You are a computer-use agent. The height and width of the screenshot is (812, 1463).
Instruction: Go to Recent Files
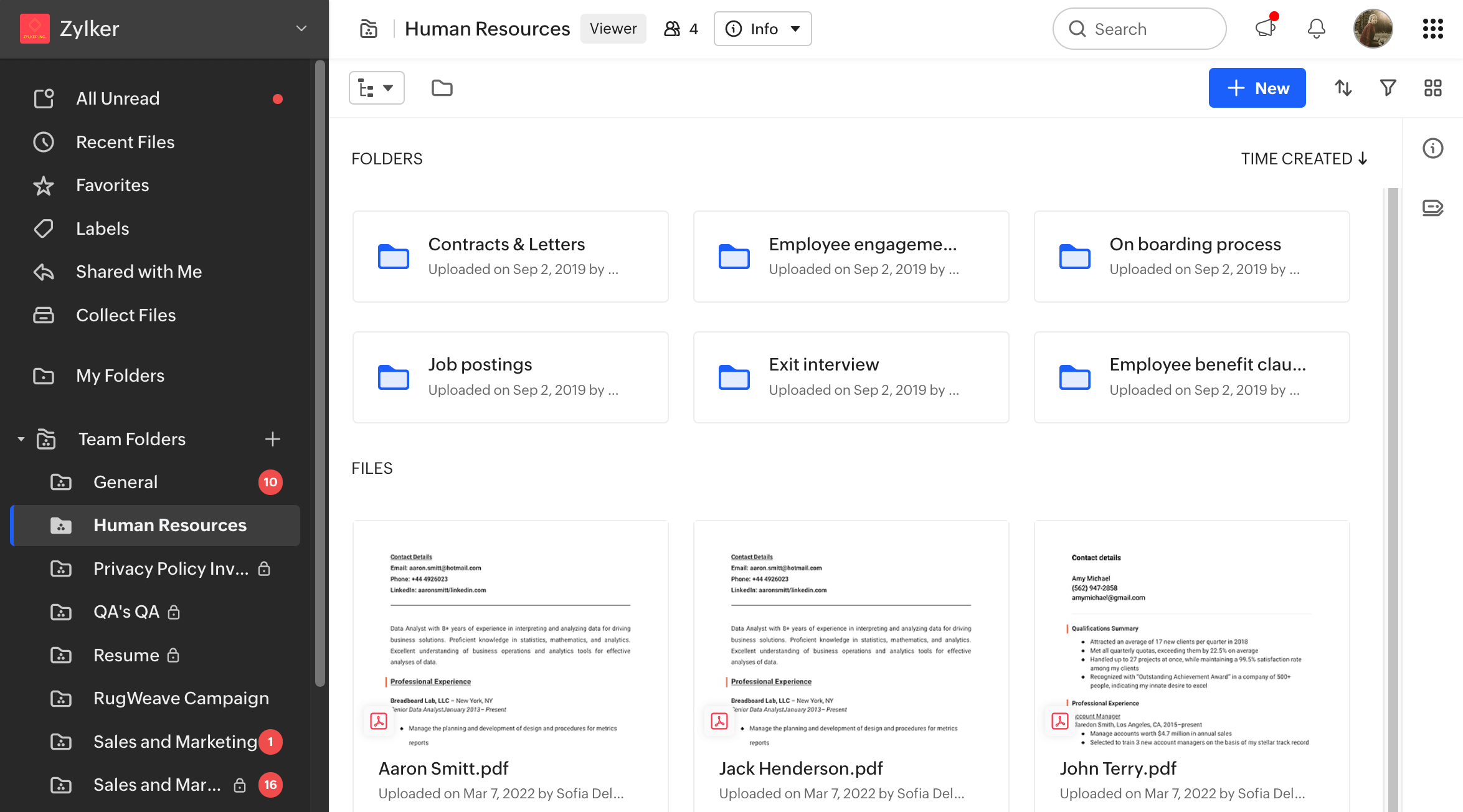125,142
